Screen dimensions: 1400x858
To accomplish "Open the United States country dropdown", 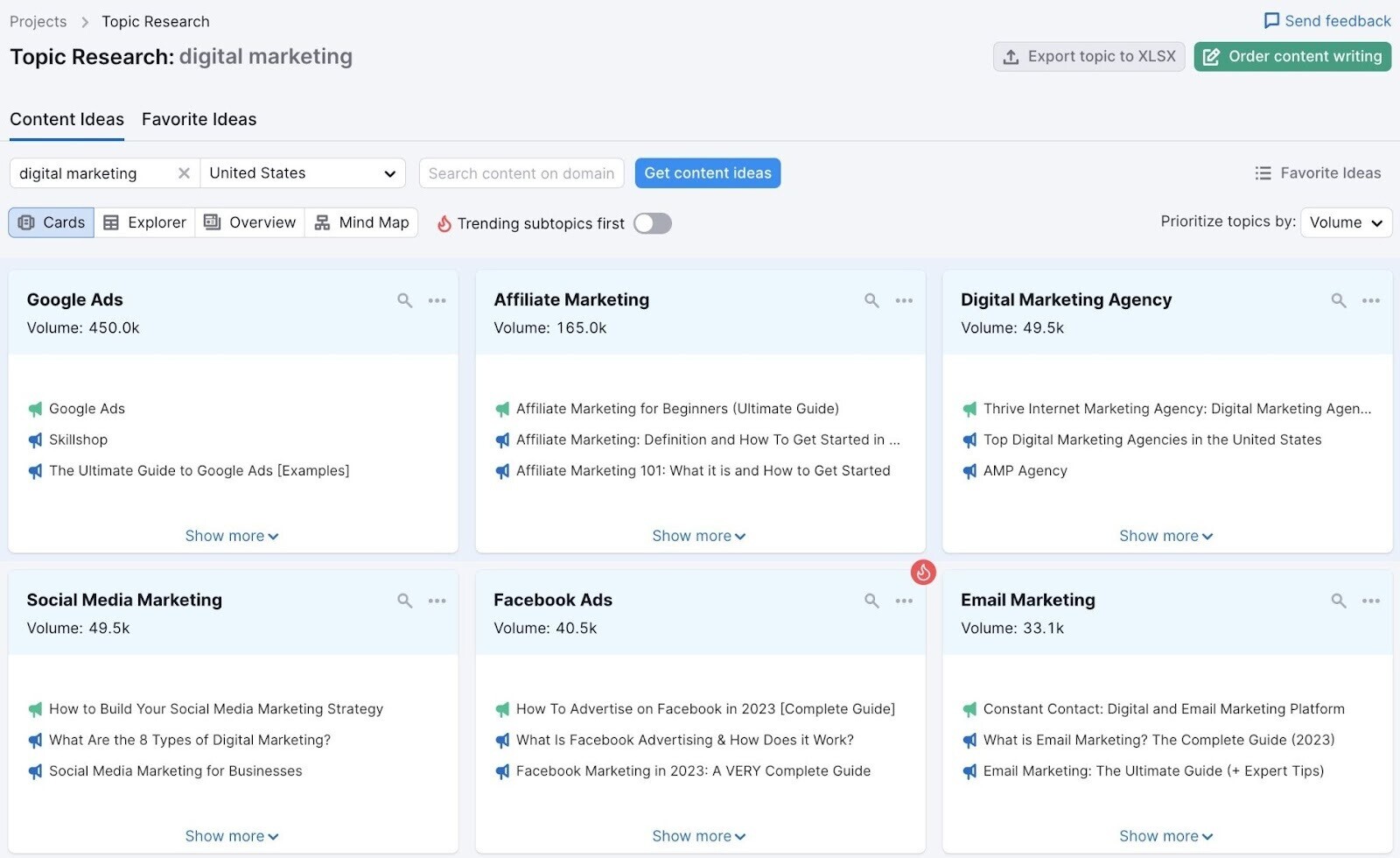I will 302,172.
